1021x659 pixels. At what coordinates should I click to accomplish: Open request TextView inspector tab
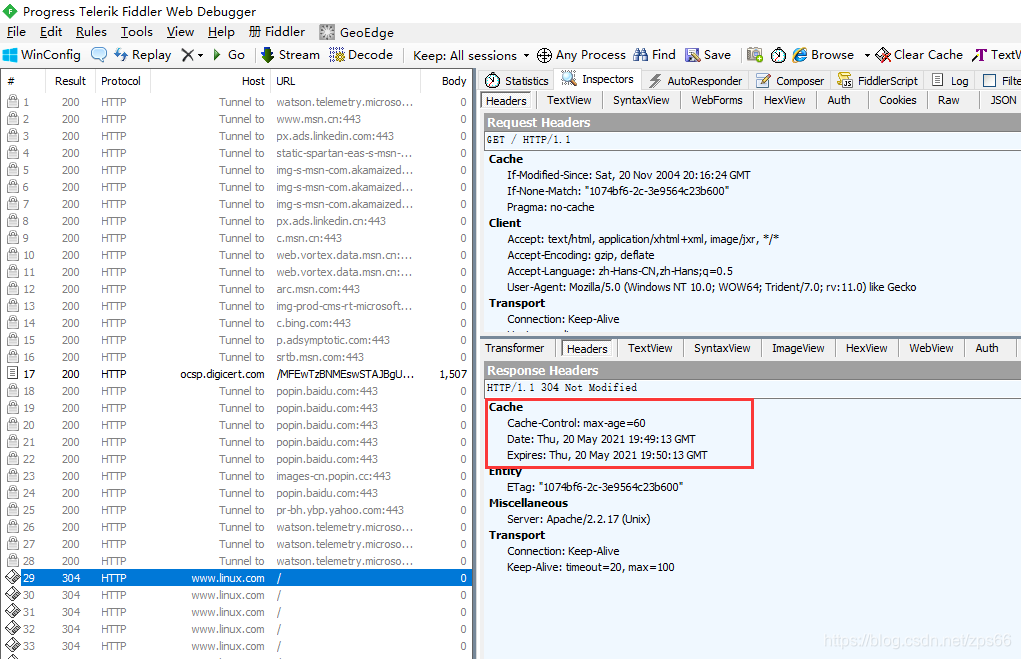tap(569, 100)
